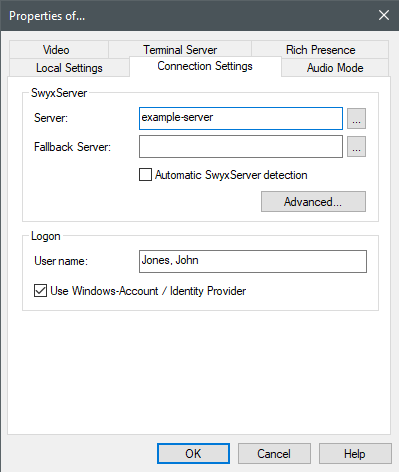The height and width of the screenshot is (472, 399).
Task: Open Help for this dialog
Action: coord(355,453)
